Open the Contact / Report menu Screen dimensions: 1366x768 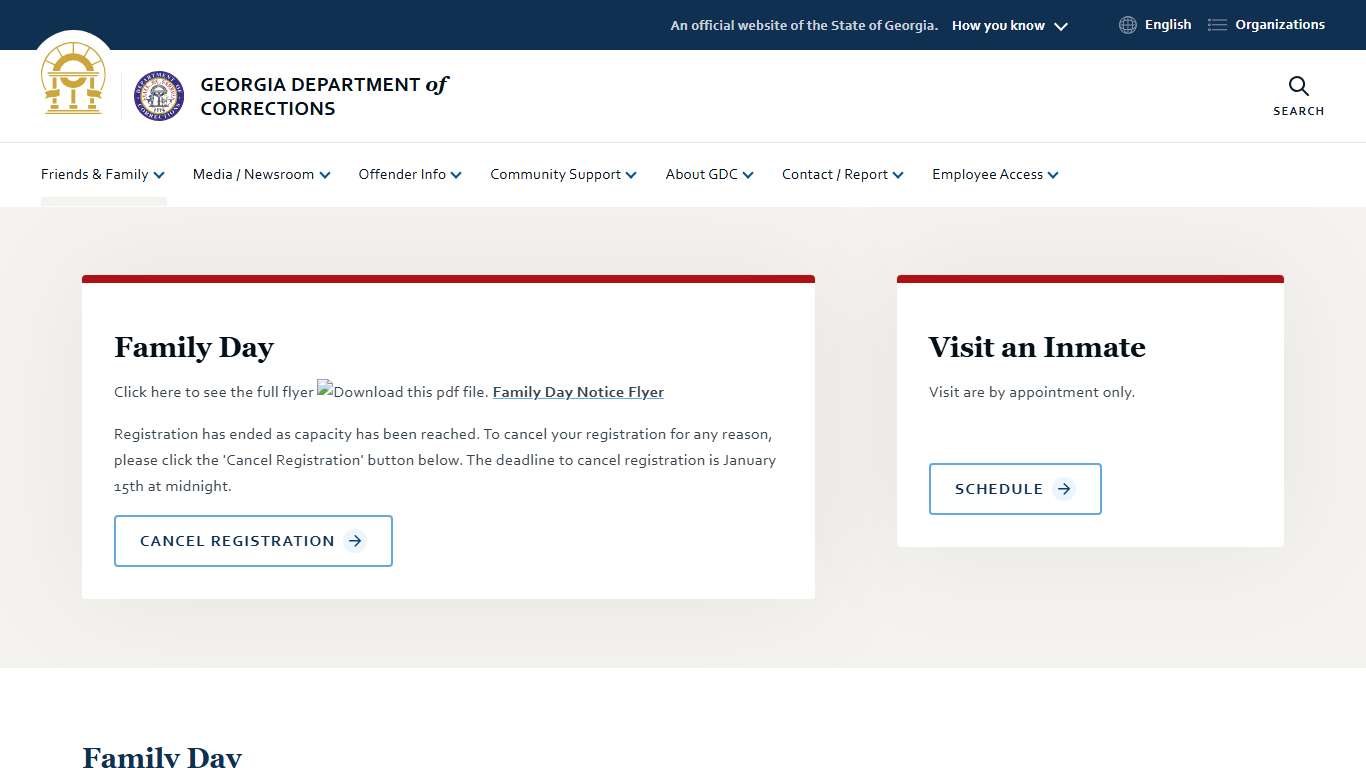842,174
